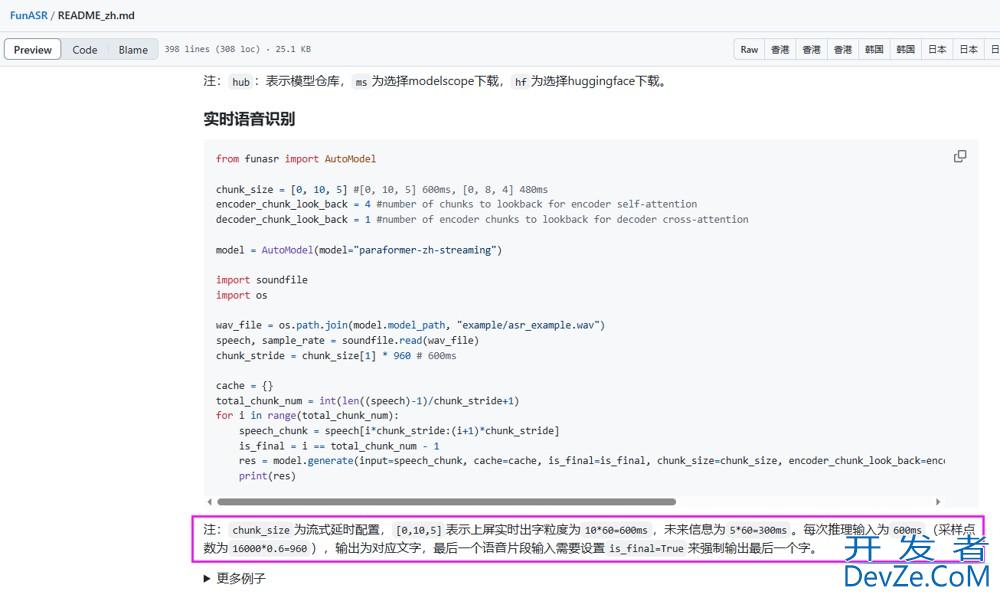Click the right arrow of the code scrollbar
This screenshot has width=1000, height=598.
(x=938, y=502)
